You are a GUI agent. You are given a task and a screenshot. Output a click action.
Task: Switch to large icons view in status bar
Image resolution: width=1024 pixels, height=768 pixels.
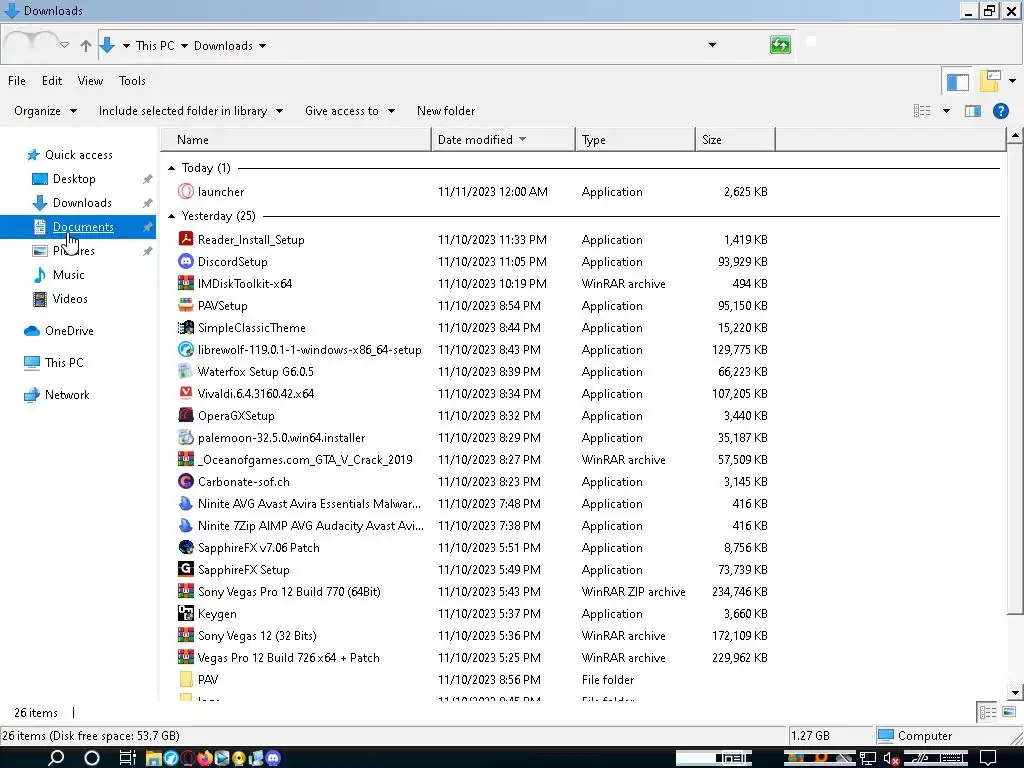click(x=1008, y=712)
